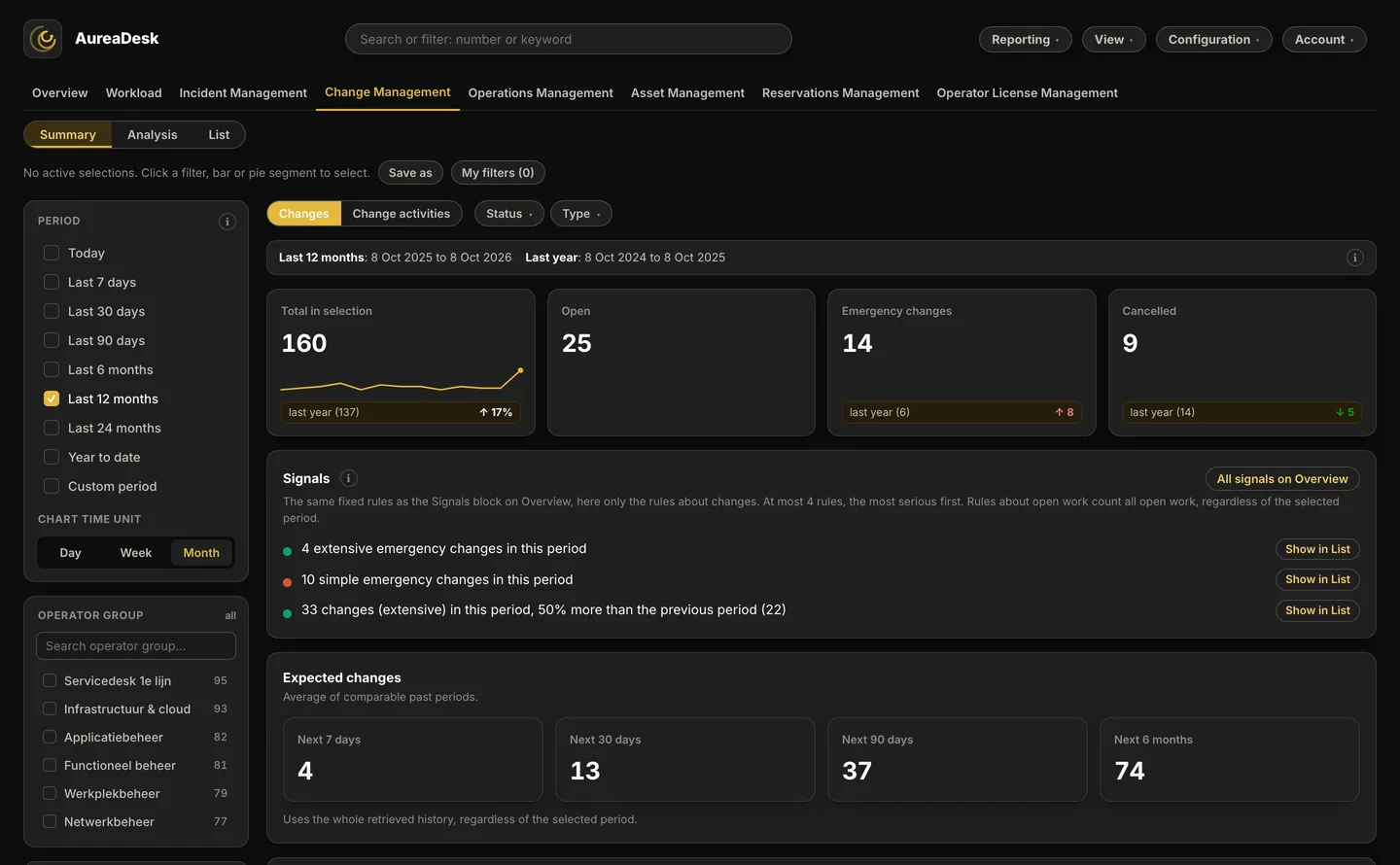This screenshot has width=1400, height=865.
Task: Set chart time unit to Week
Action: [136, 553]
